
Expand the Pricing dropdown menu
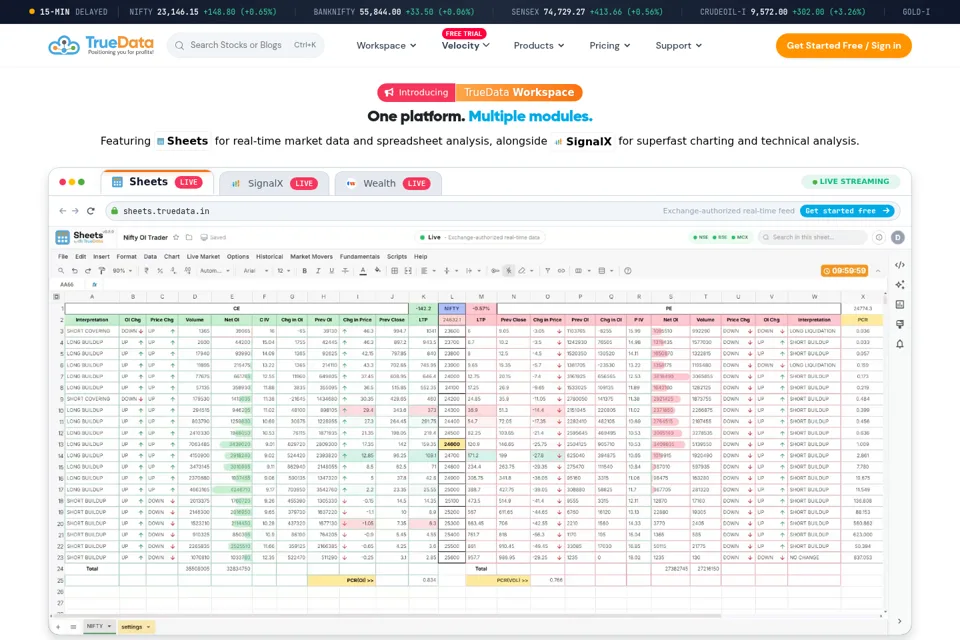click(610, 45)
